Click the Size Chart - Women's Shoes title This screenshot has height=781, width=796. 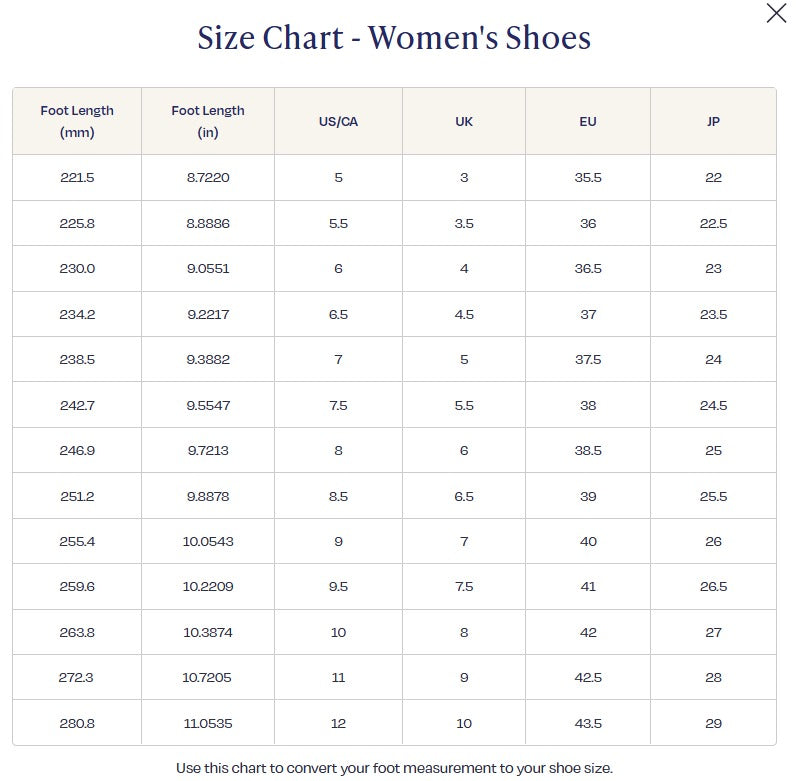pos(394,38)
